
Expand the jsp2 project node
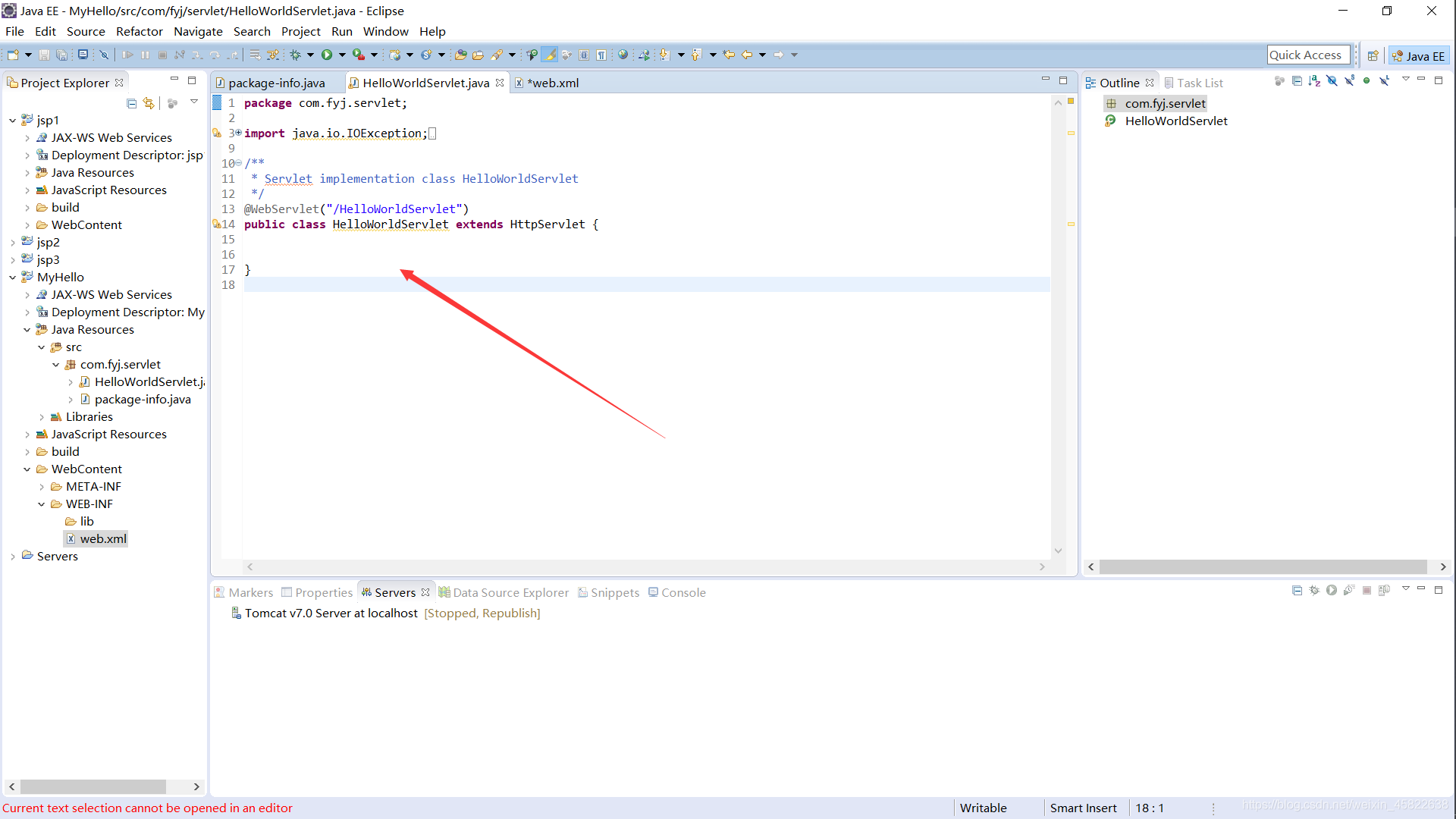pyautogui.click(x=13, y=243)
